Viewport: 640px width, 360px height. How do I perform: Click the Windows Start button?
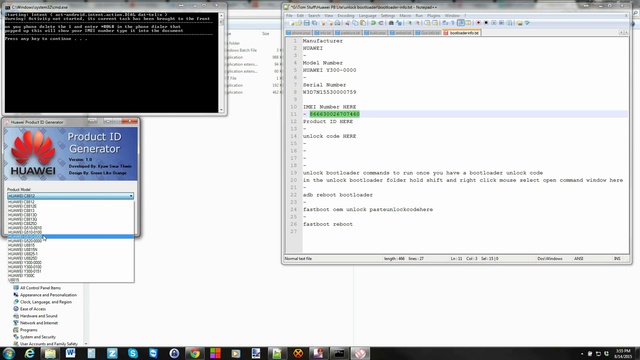[x=9, y=353]
